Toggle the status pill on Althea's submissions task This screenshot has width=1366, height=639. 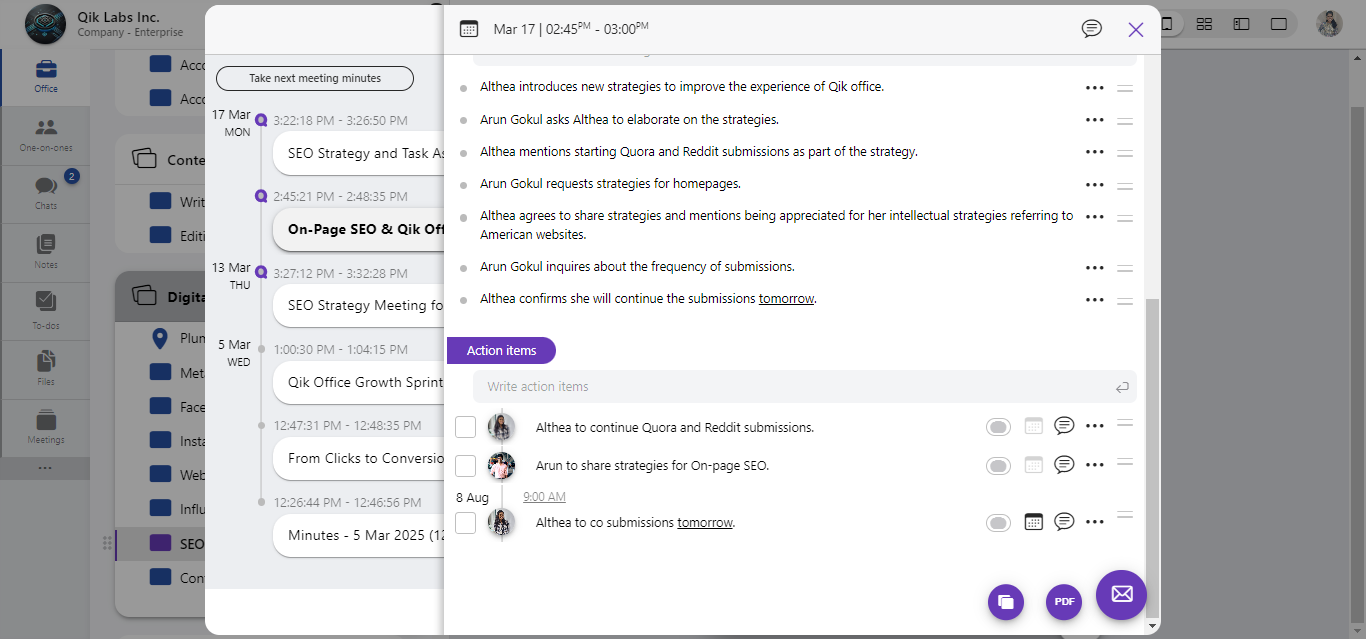tap(998, 521)
